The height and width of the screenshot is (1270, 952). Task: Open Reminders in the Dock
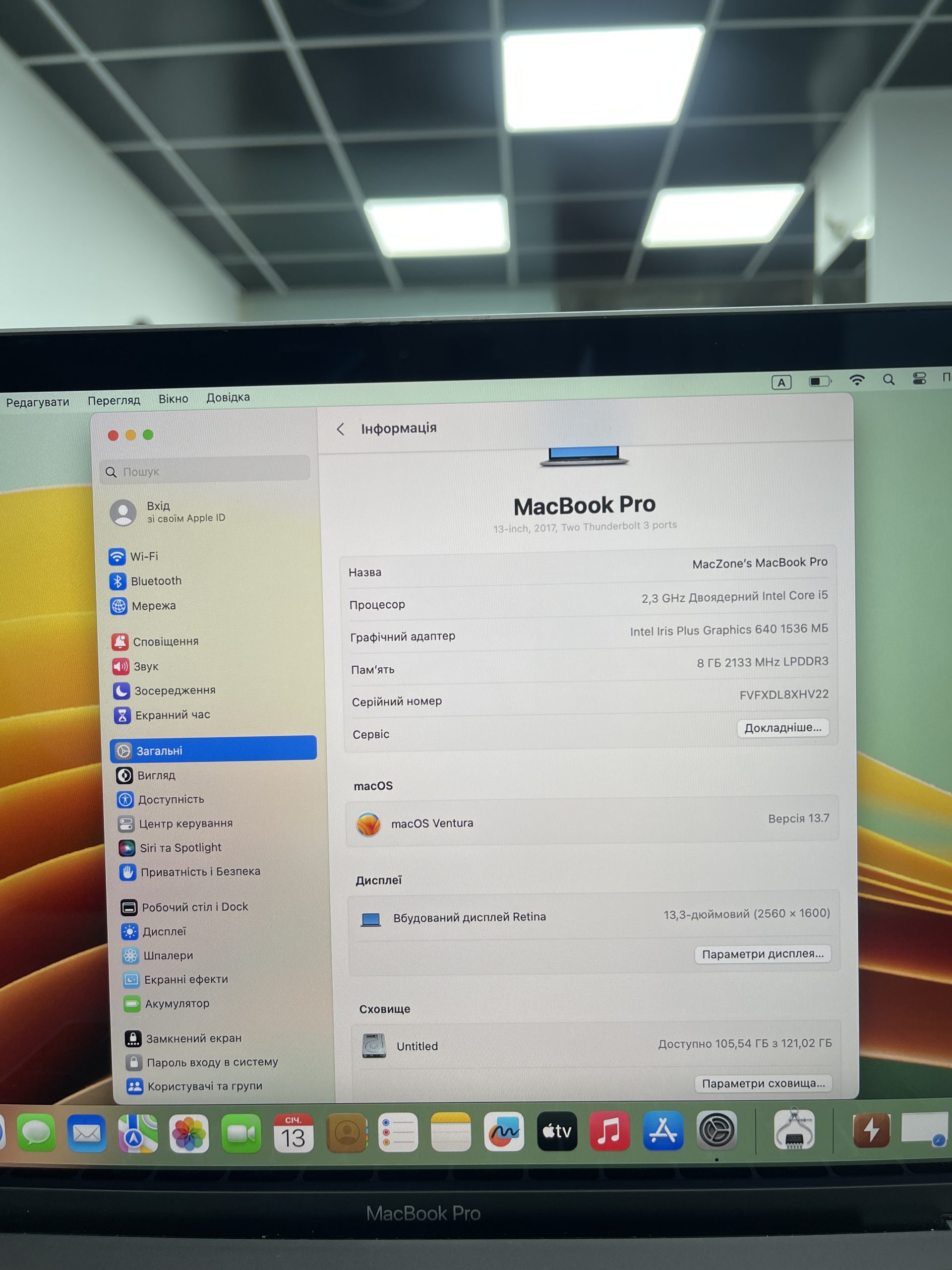click(398, 1132)
